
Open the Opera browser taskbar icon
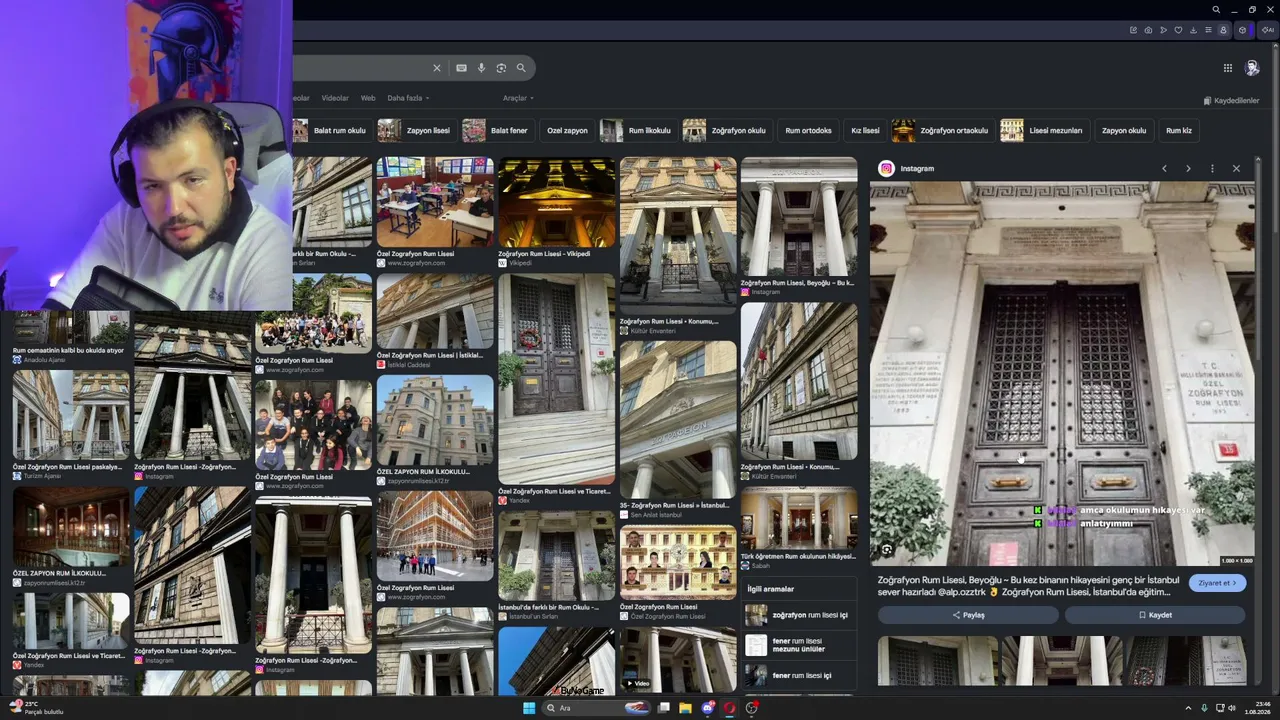pos(730,708)
